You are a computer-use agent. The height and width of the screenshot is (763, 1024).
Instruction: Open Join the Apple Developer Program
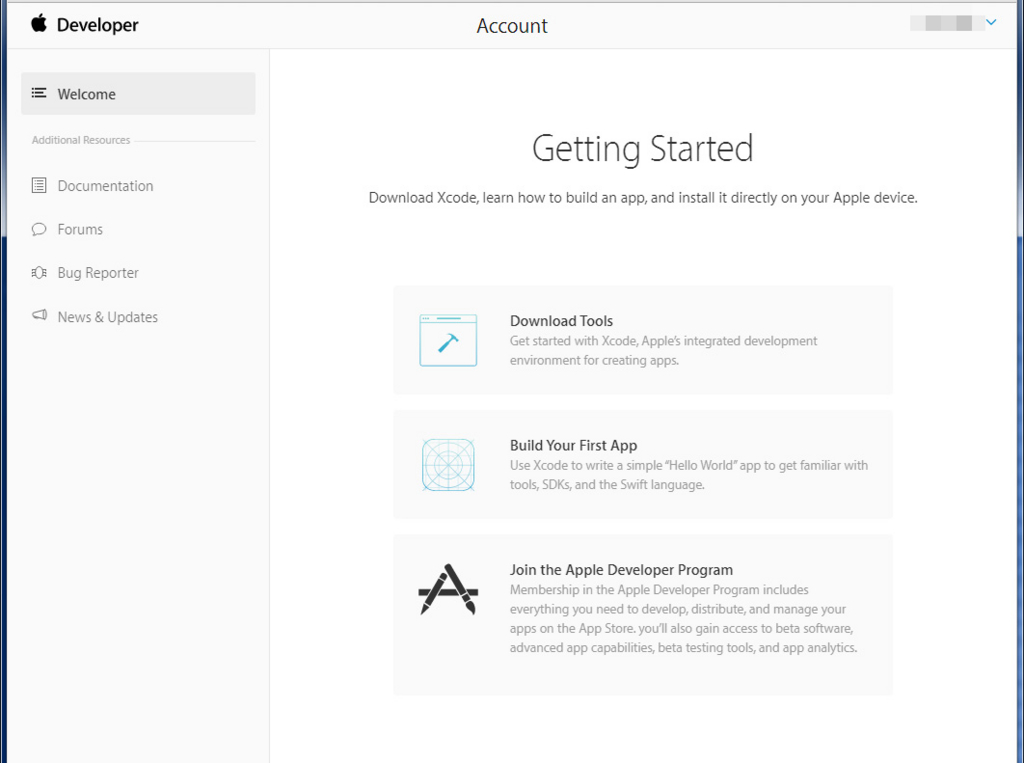click(621, 570)
